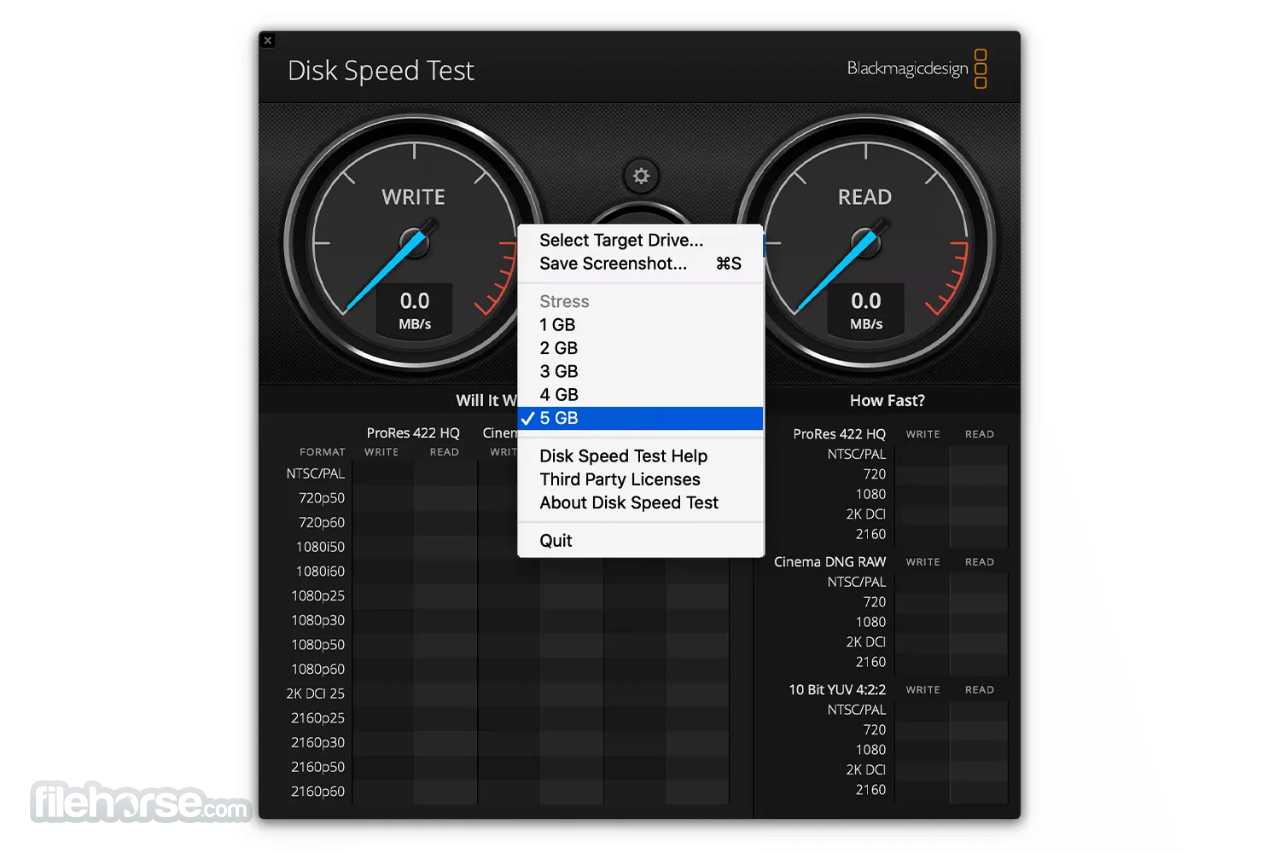This screenshot has height=853, width=1278.
Task: Select 4 GB stress size
Action: (640, 394)
